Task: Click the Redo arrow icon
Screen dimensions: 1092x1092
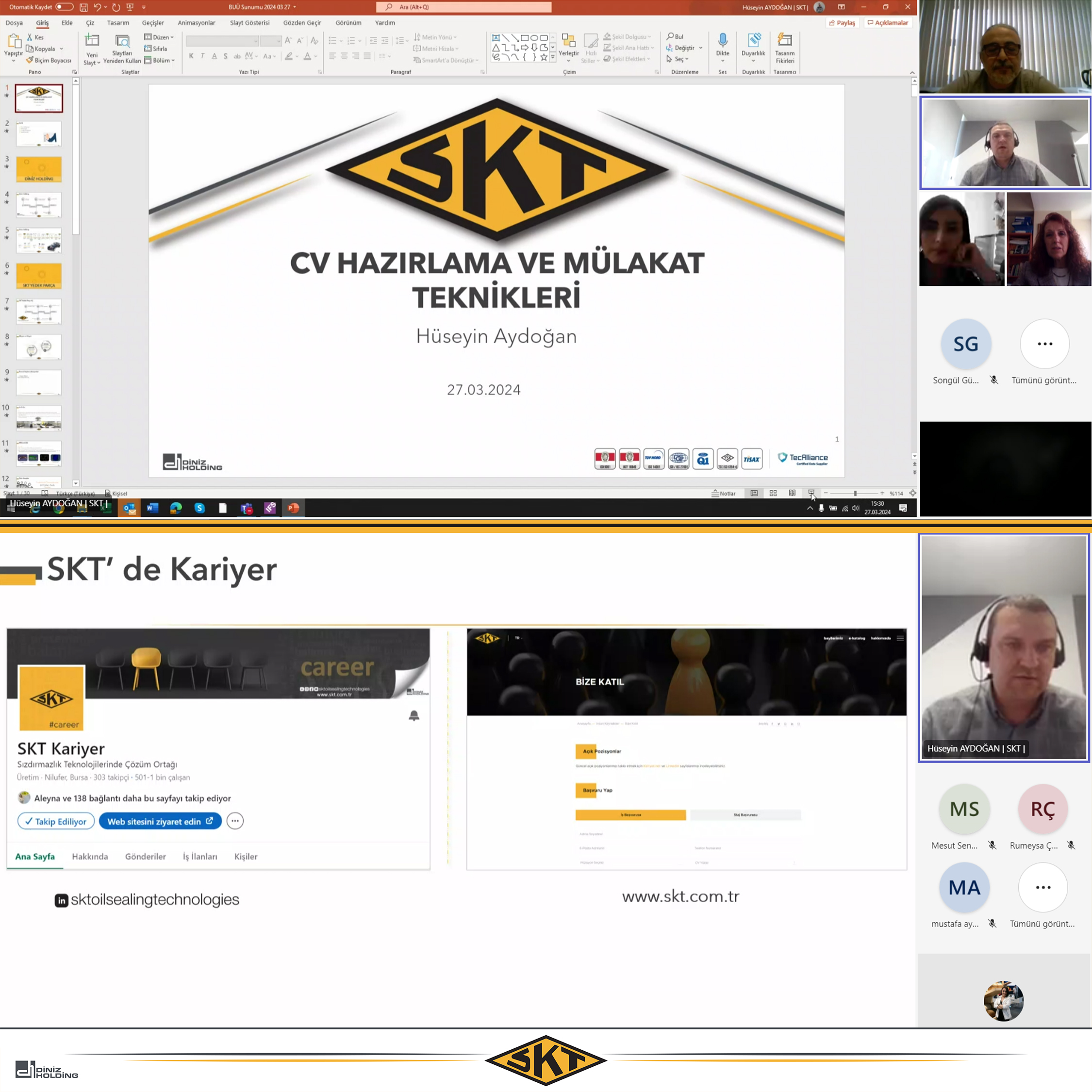Action: pos(116,7)
